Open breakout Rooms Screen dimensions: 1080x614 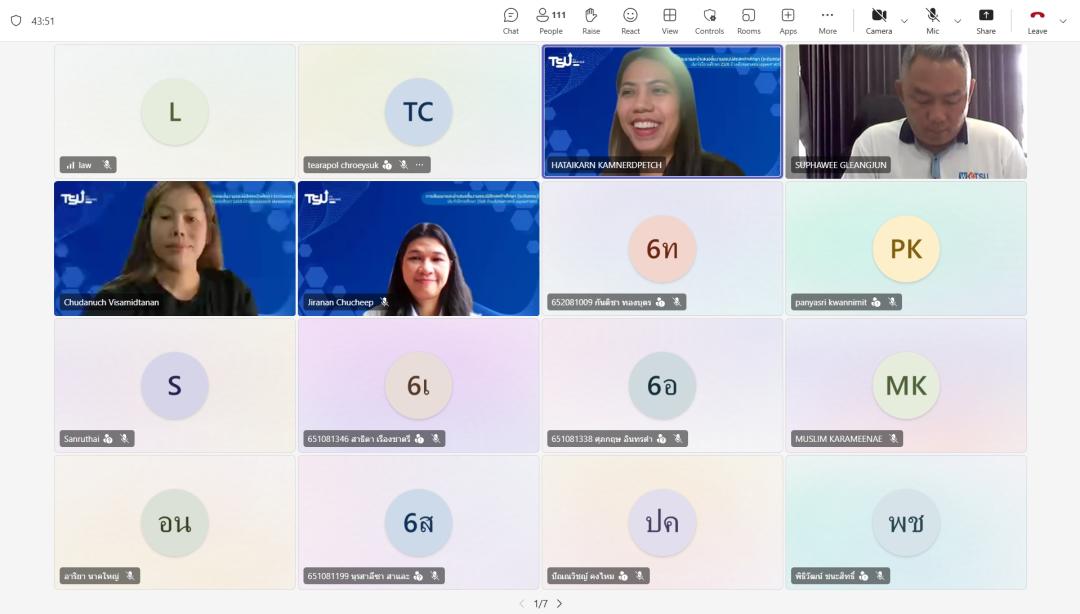pos(748,20)
